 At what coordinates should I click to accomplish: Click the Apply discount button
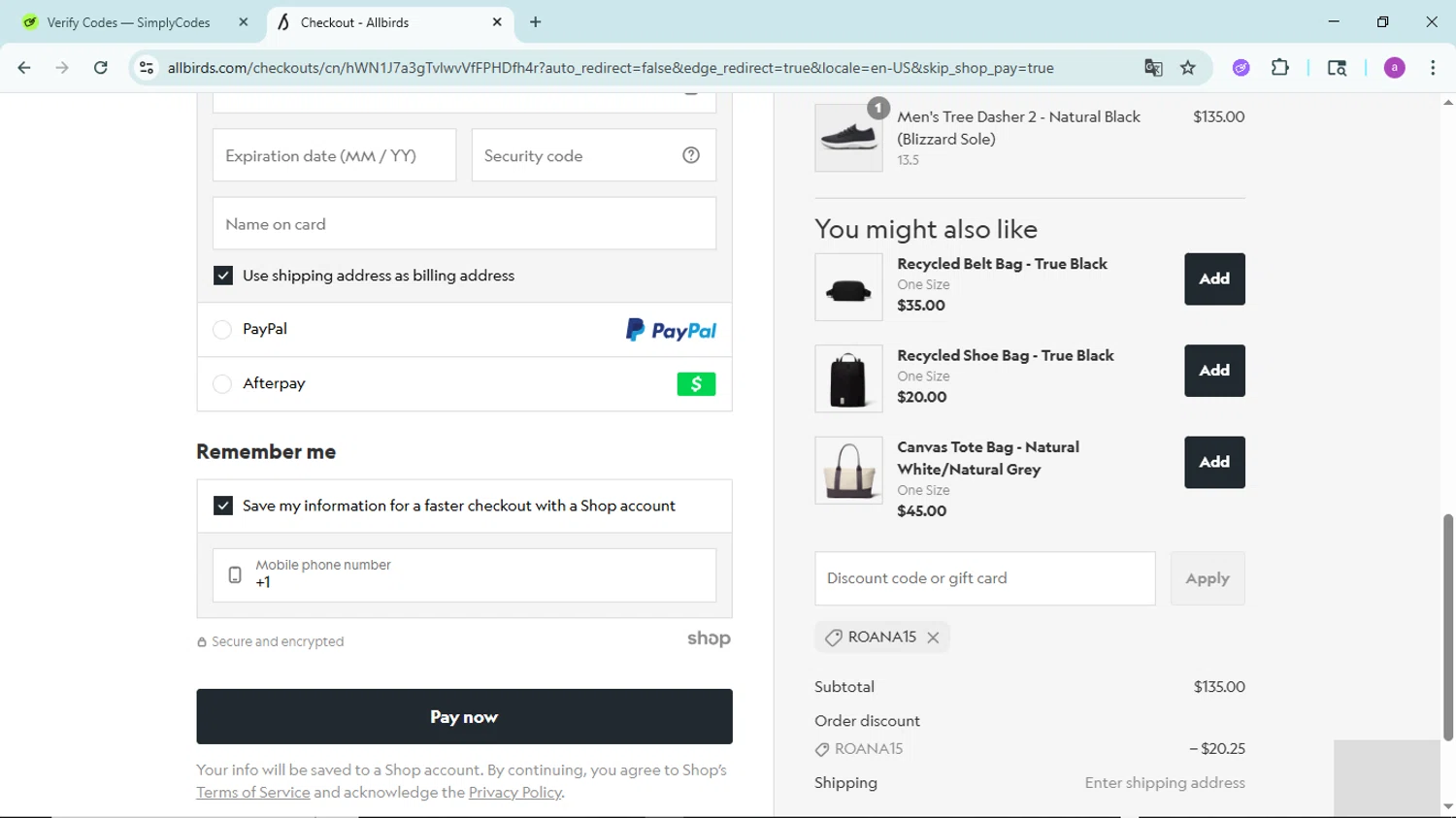1208,578
